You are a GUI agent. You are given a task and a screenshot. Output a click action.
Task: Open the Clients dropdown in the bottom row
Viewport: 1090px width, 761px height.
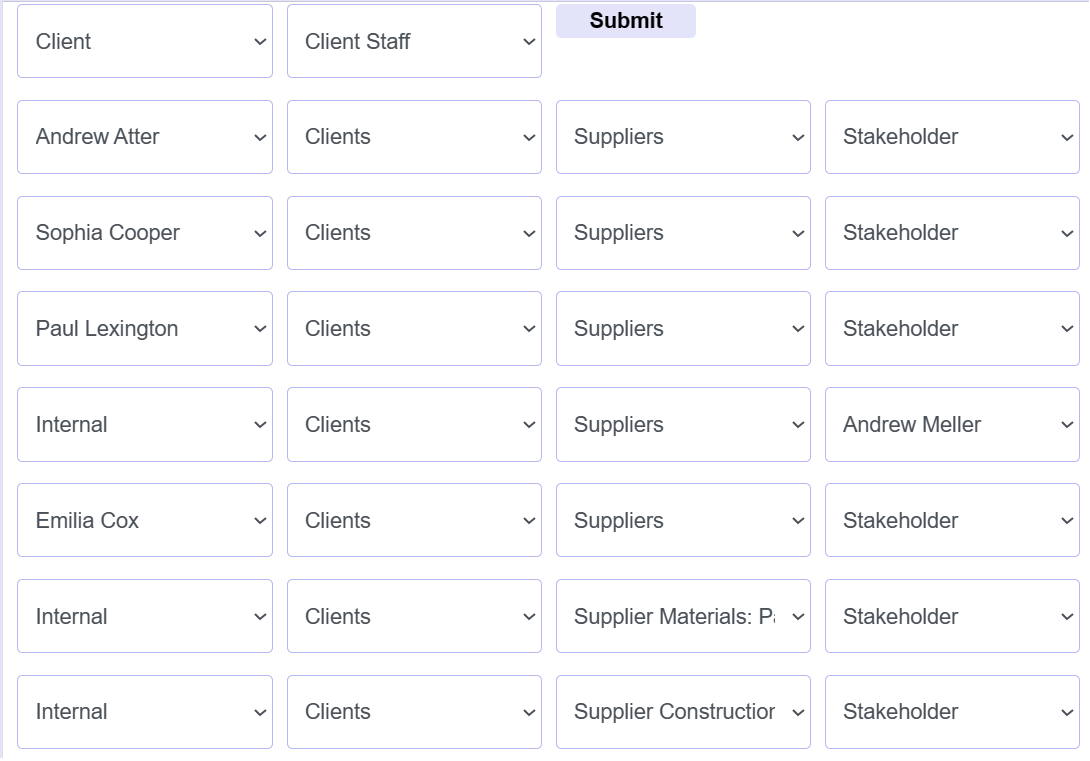point(413,712)
